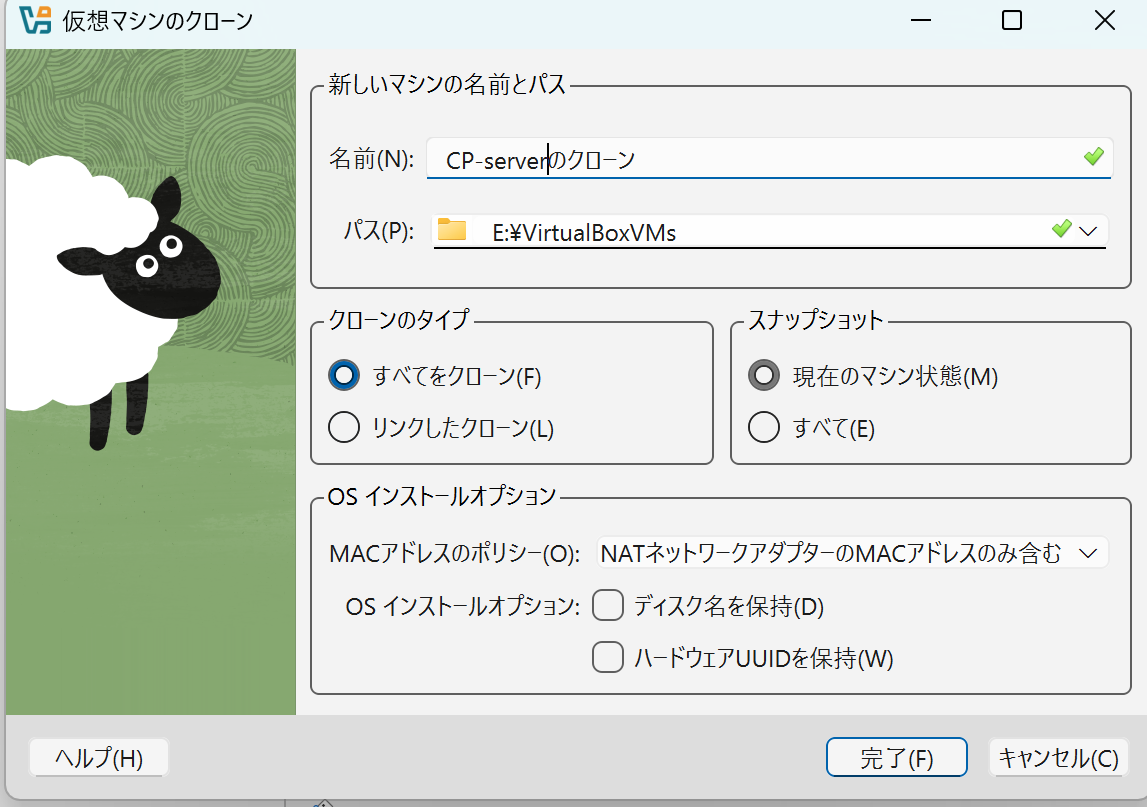Choose 現在のマシン状態 snapshot option
Screen dimensions: 1147x807
764,375
